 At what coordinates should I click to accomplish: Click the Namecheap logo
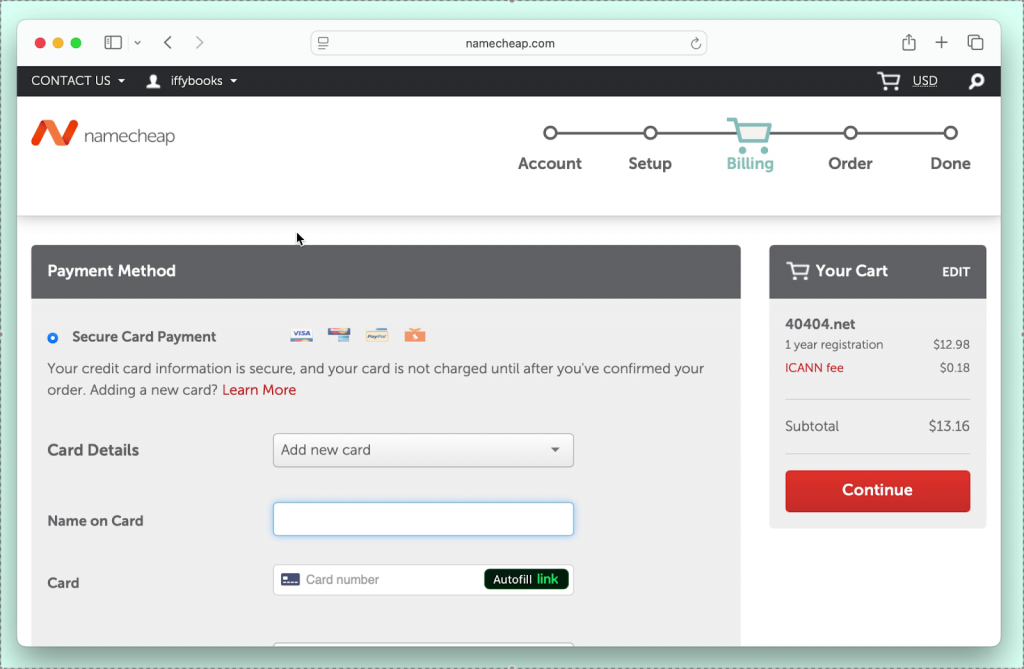(103, 134)
